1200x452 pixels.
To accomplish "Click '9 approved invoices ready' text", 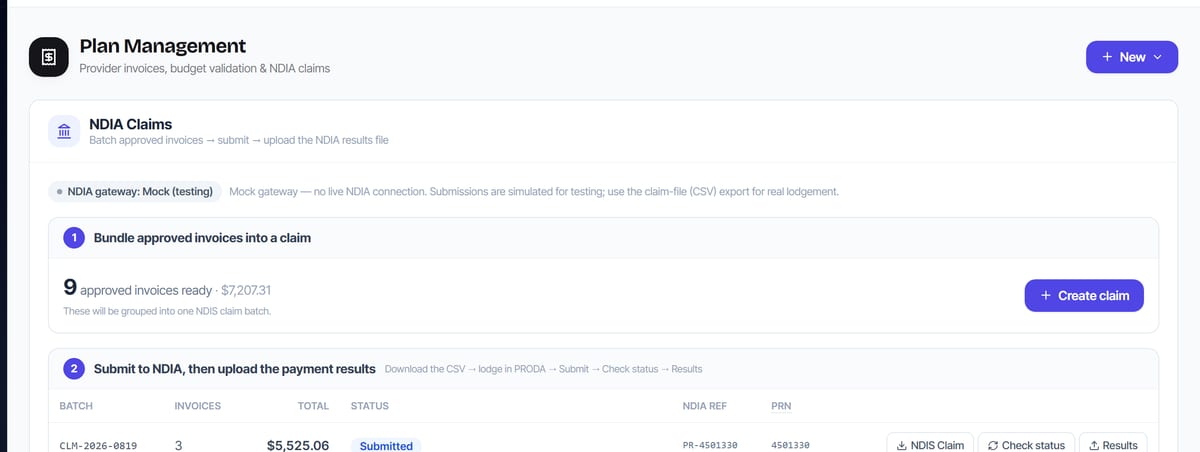I will (x=138, y=290).
